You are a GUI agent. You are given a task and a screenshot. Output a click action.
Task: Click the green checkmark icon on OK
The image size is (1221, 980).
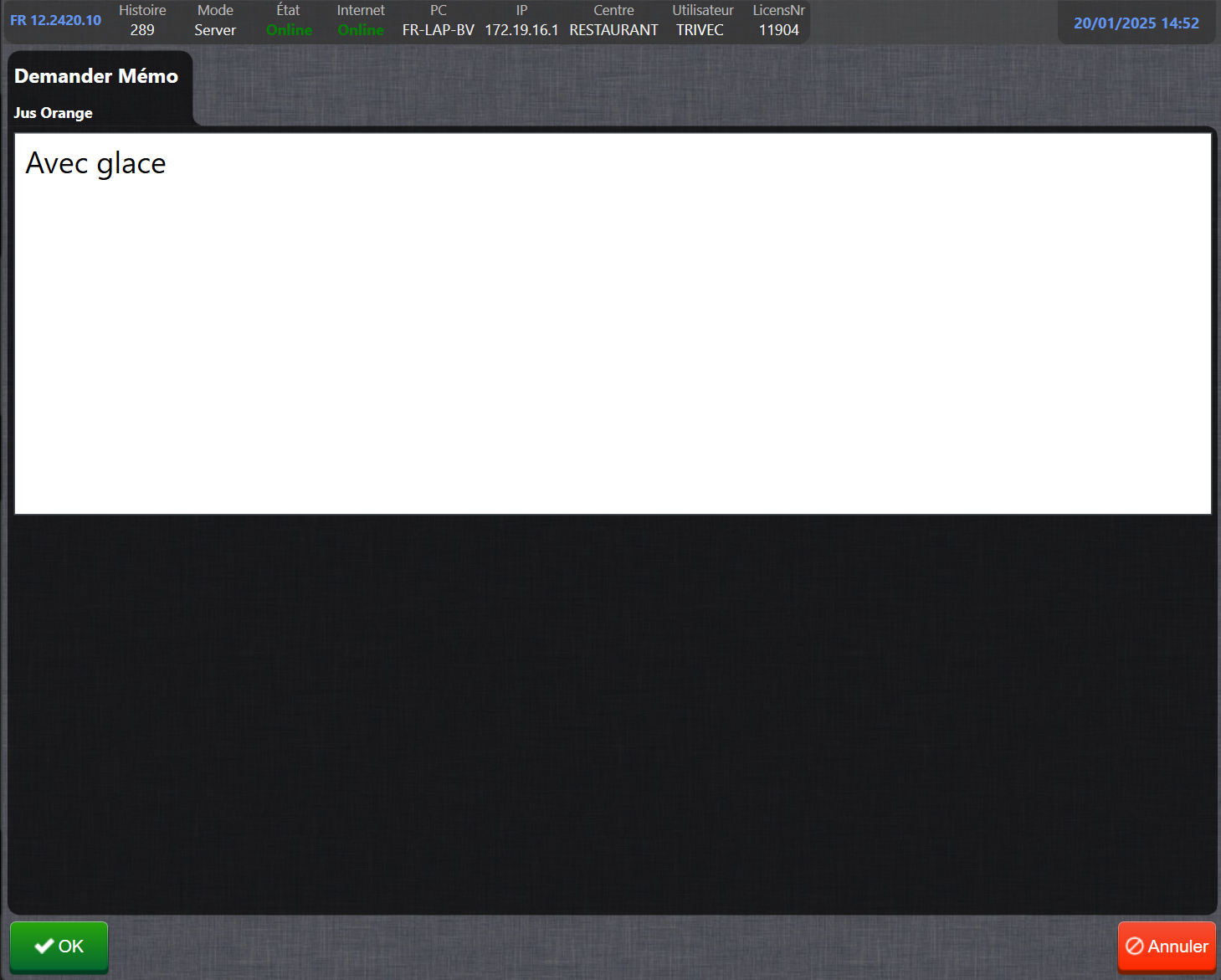tap(44, 947)
